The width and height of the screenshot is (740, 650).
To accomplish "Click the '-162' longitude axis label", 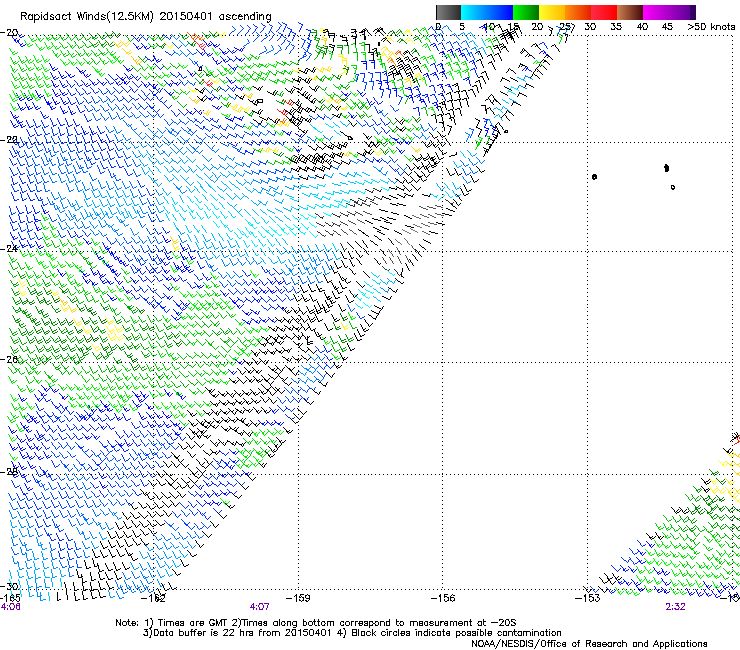I will [154, 599].
